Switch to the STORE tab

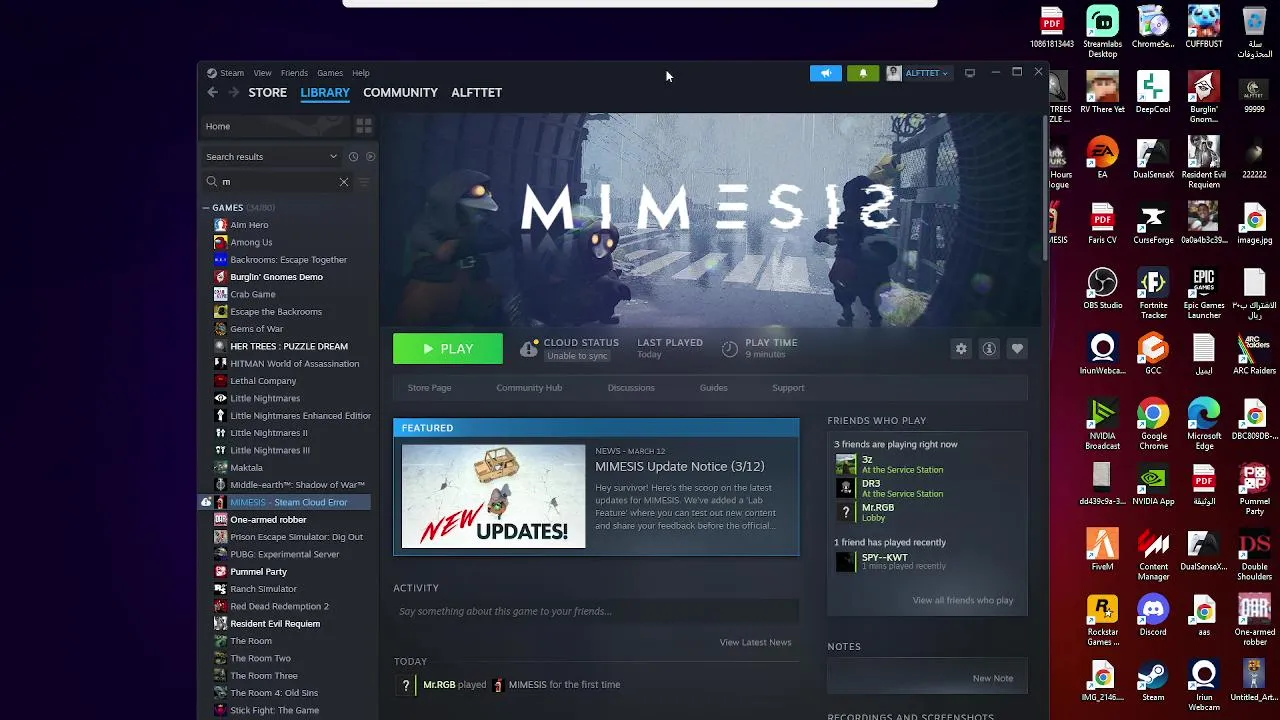click(267, 92)
